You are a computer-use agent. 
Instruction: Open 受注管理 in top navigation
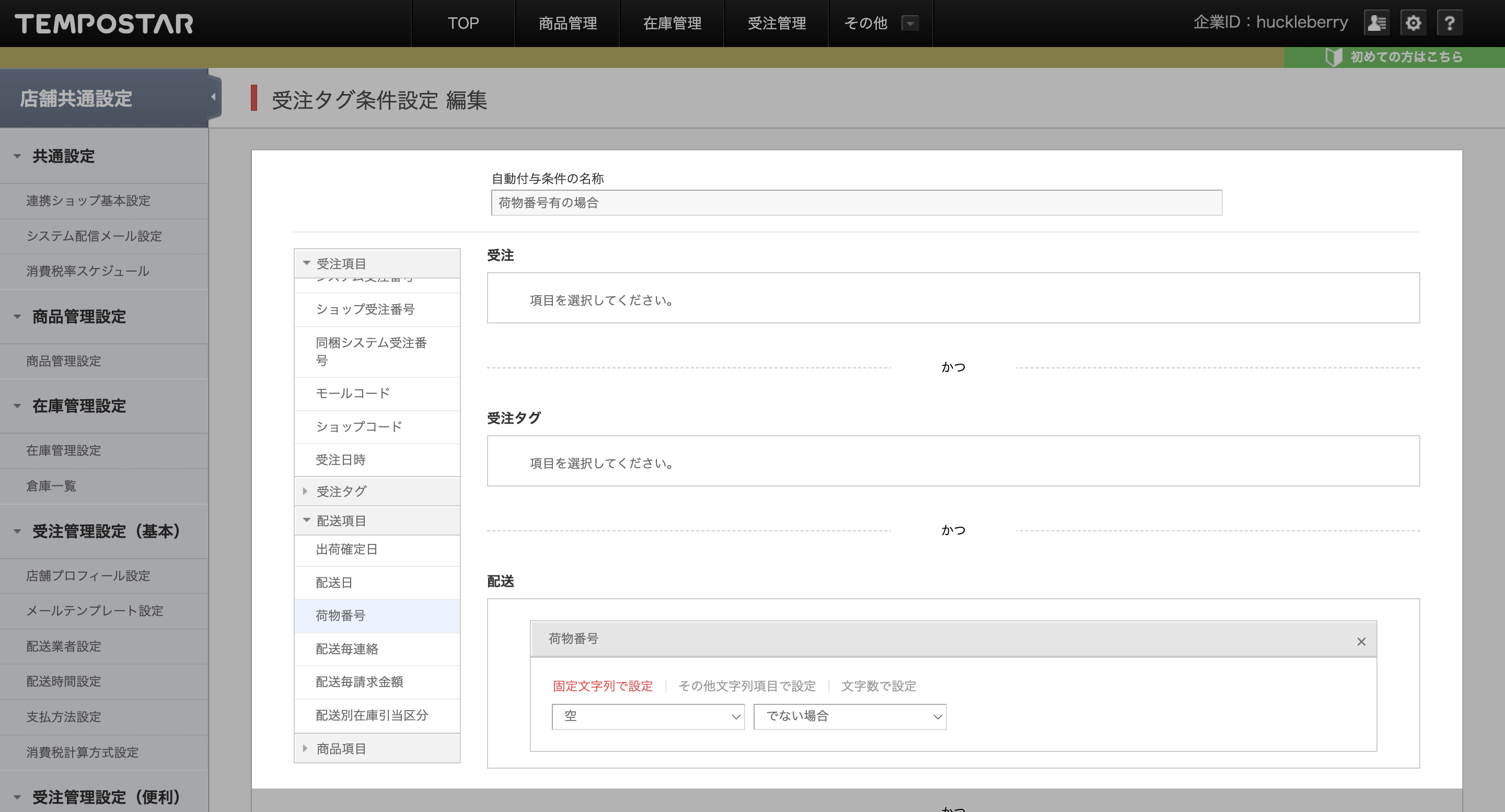pos(777,24)
